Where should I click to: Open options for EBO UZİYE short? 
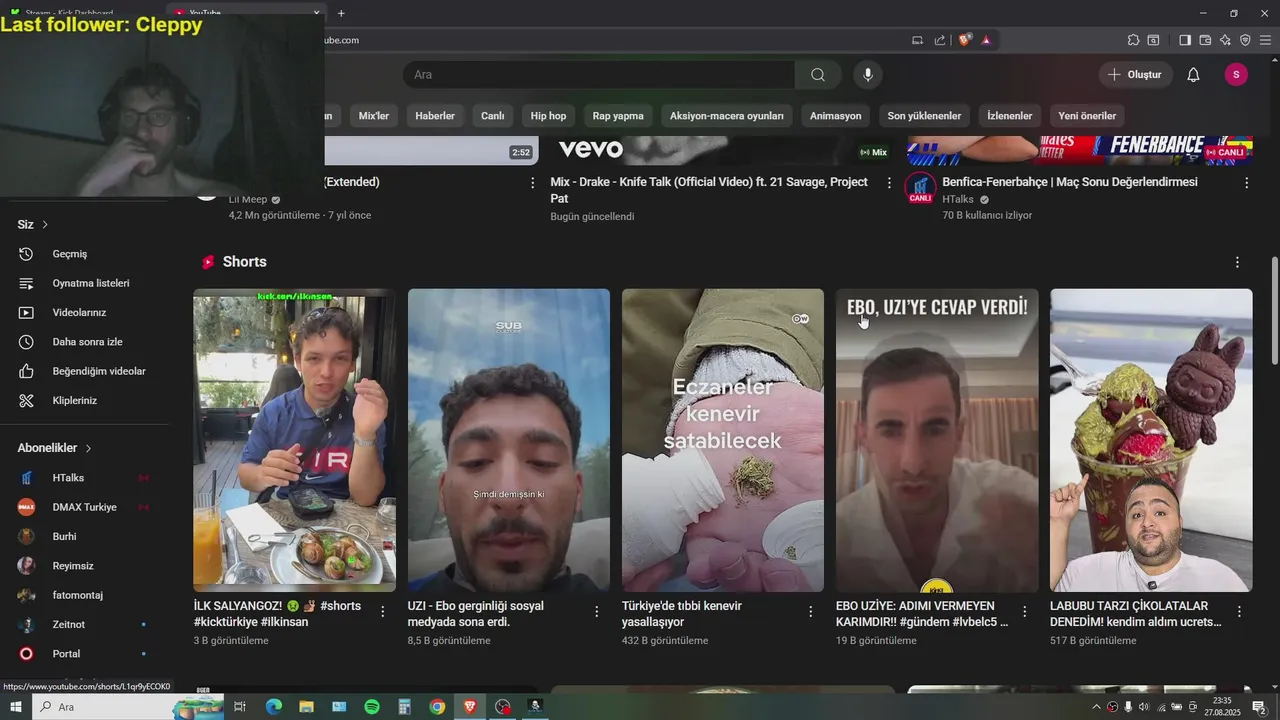tap(1025, 611)
